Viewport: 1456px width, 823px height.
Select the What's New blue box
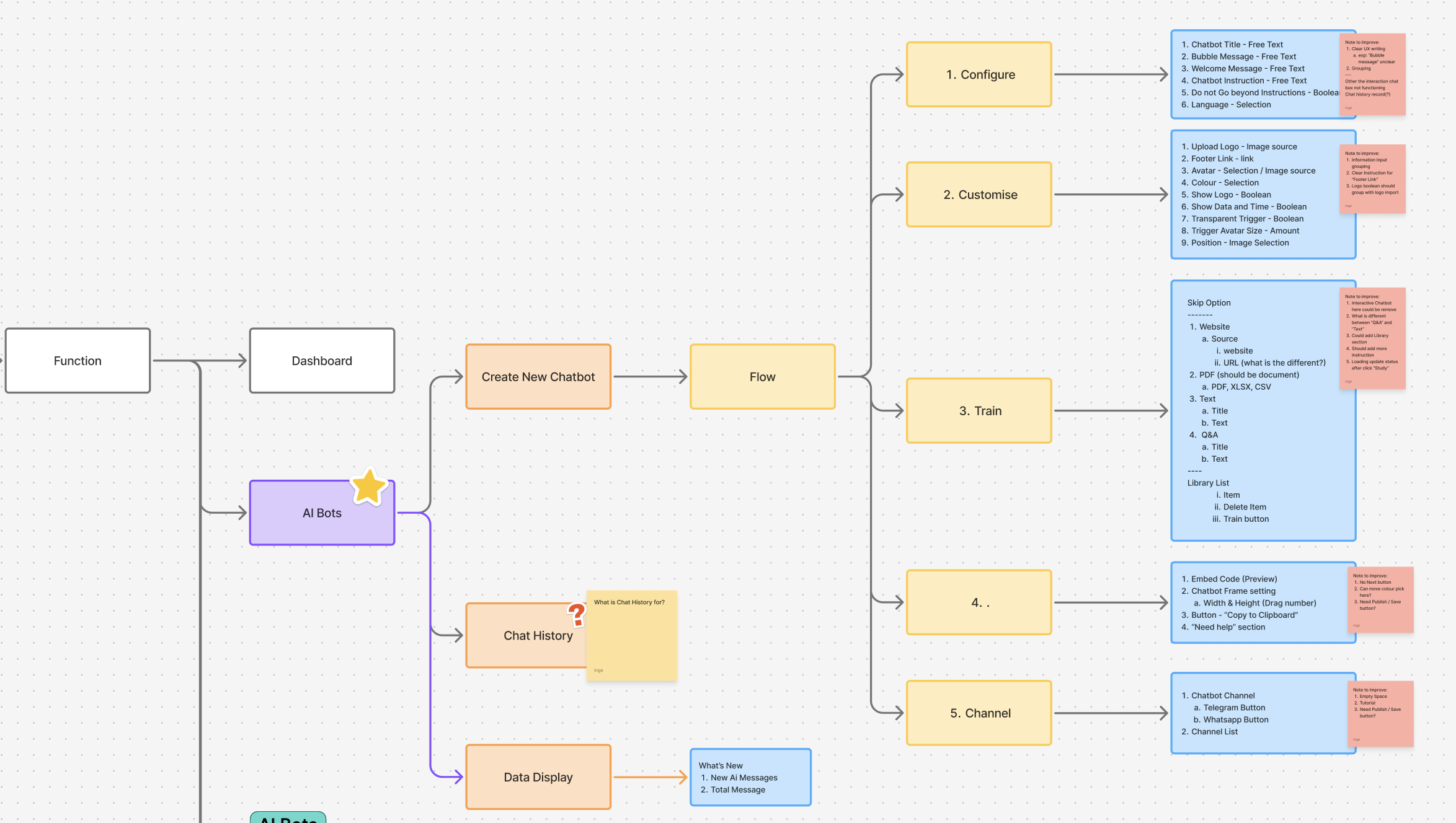(x=750, y=777)
